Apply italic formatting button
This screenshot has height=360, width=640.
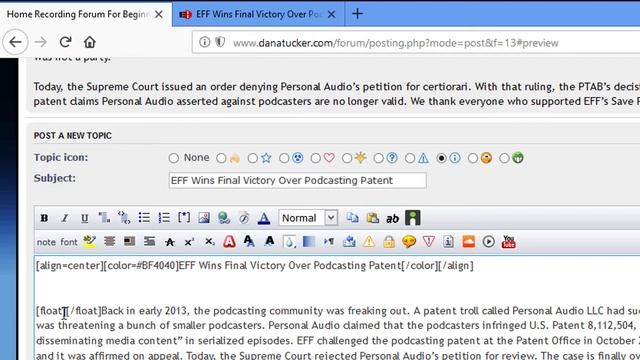click(x=64, y=218)
